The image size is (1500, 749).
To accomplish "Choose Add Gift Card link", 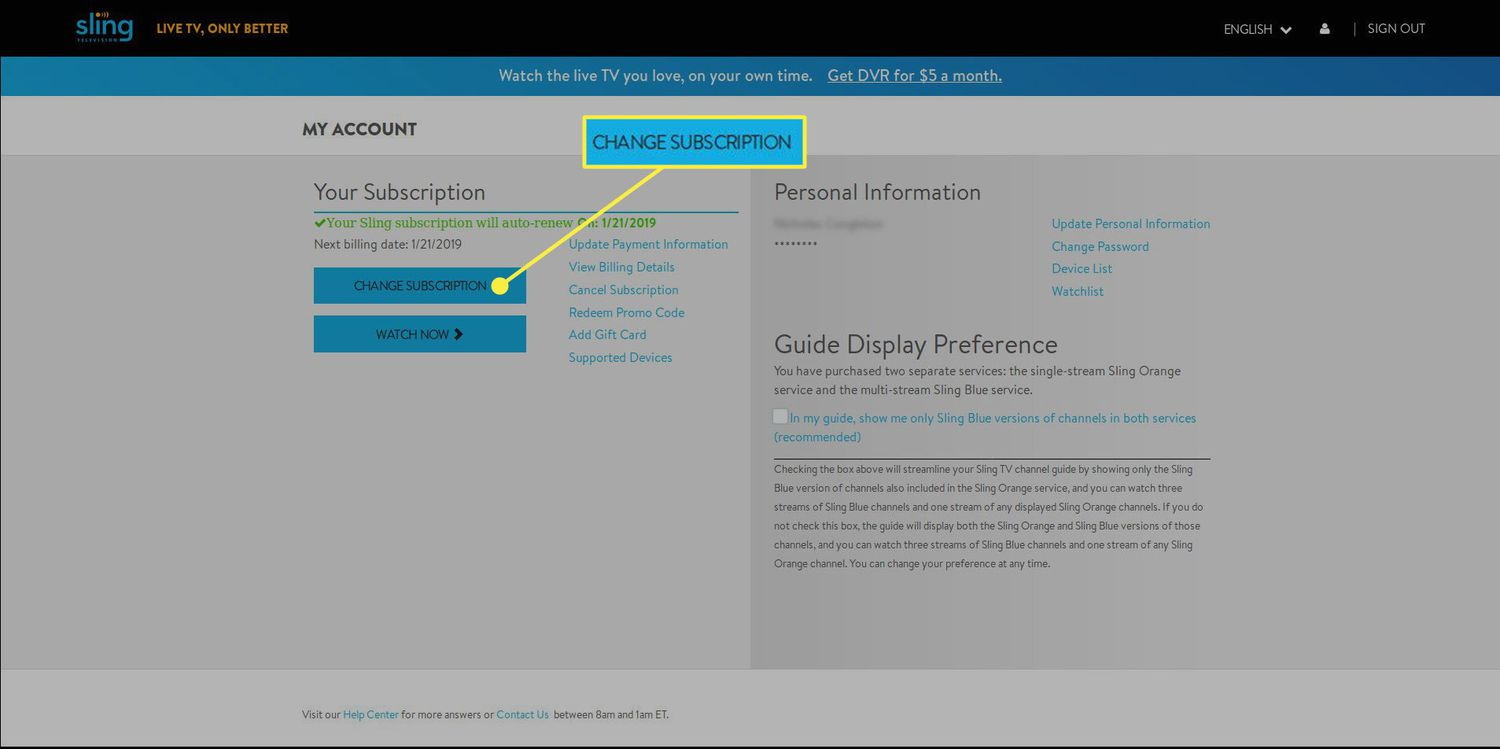I will coord(608,335).
